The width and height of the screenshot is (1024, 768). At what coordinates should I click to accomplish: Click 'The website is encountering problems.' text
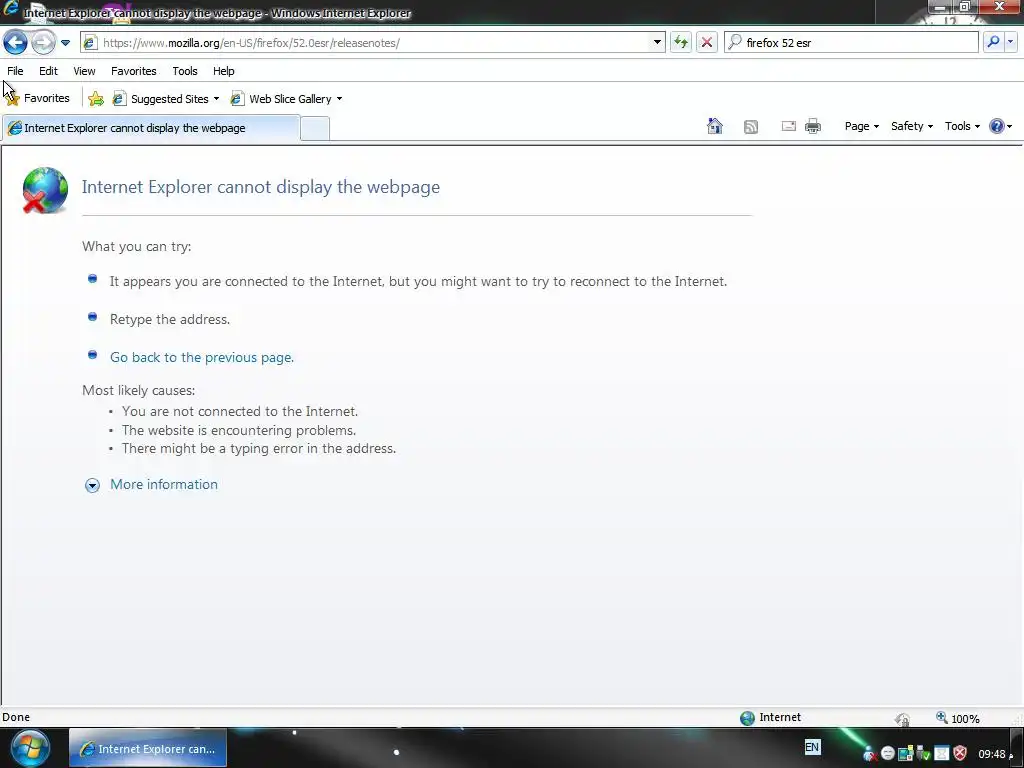[x=239, y=430]
